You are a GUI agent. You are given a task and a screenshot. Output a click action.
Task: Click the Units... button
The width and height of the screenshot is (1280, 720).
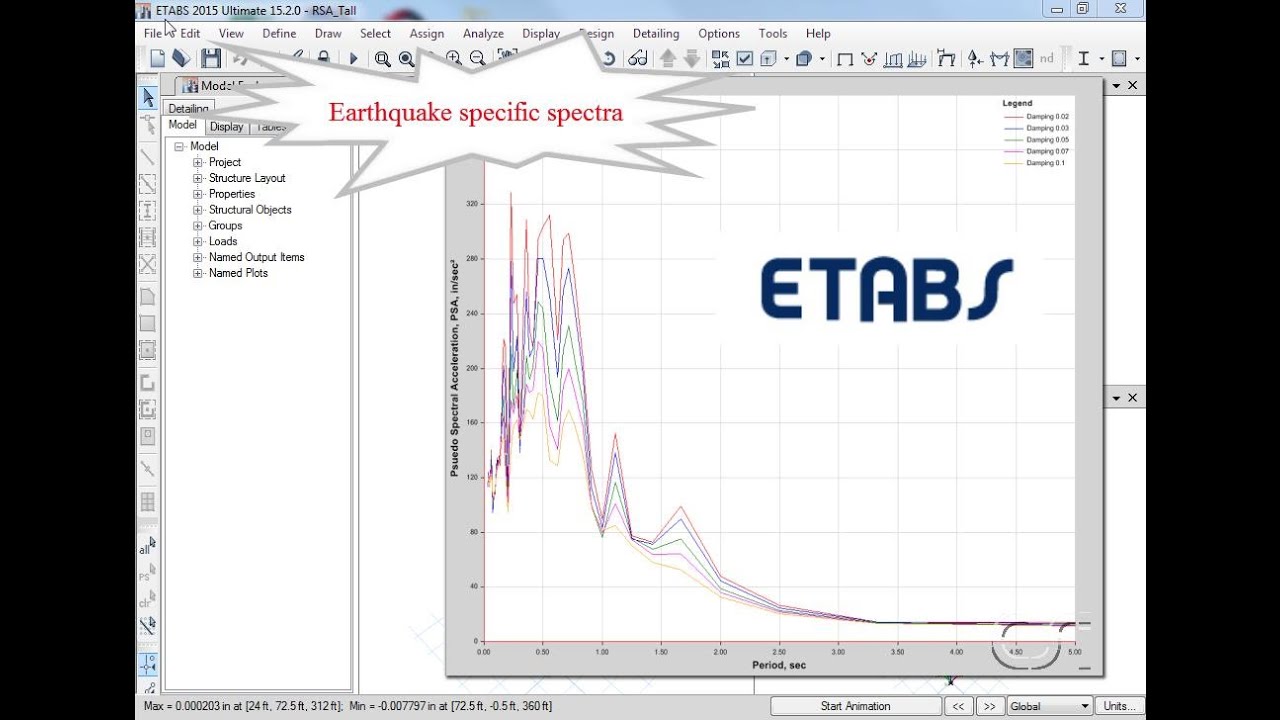[x=1119, y=706]
